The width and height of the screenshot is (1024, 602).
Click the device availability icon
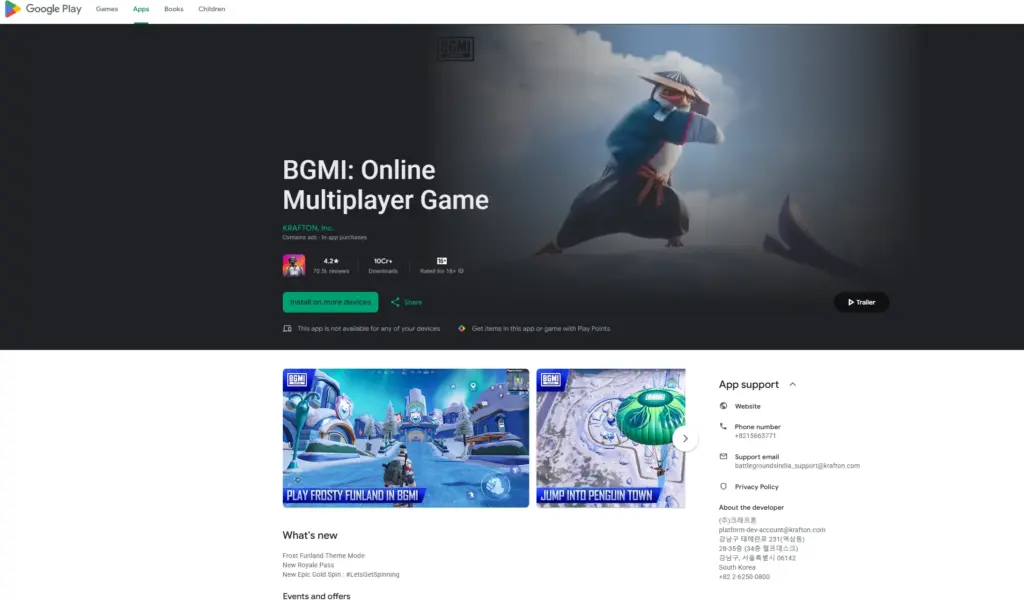287,328
